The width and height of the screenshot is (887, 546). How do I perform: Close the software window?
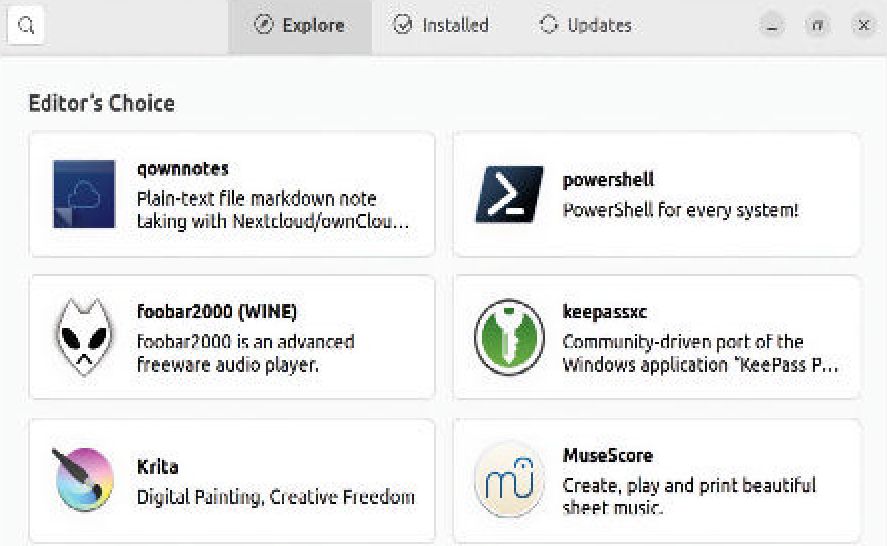tap(863, 25)
